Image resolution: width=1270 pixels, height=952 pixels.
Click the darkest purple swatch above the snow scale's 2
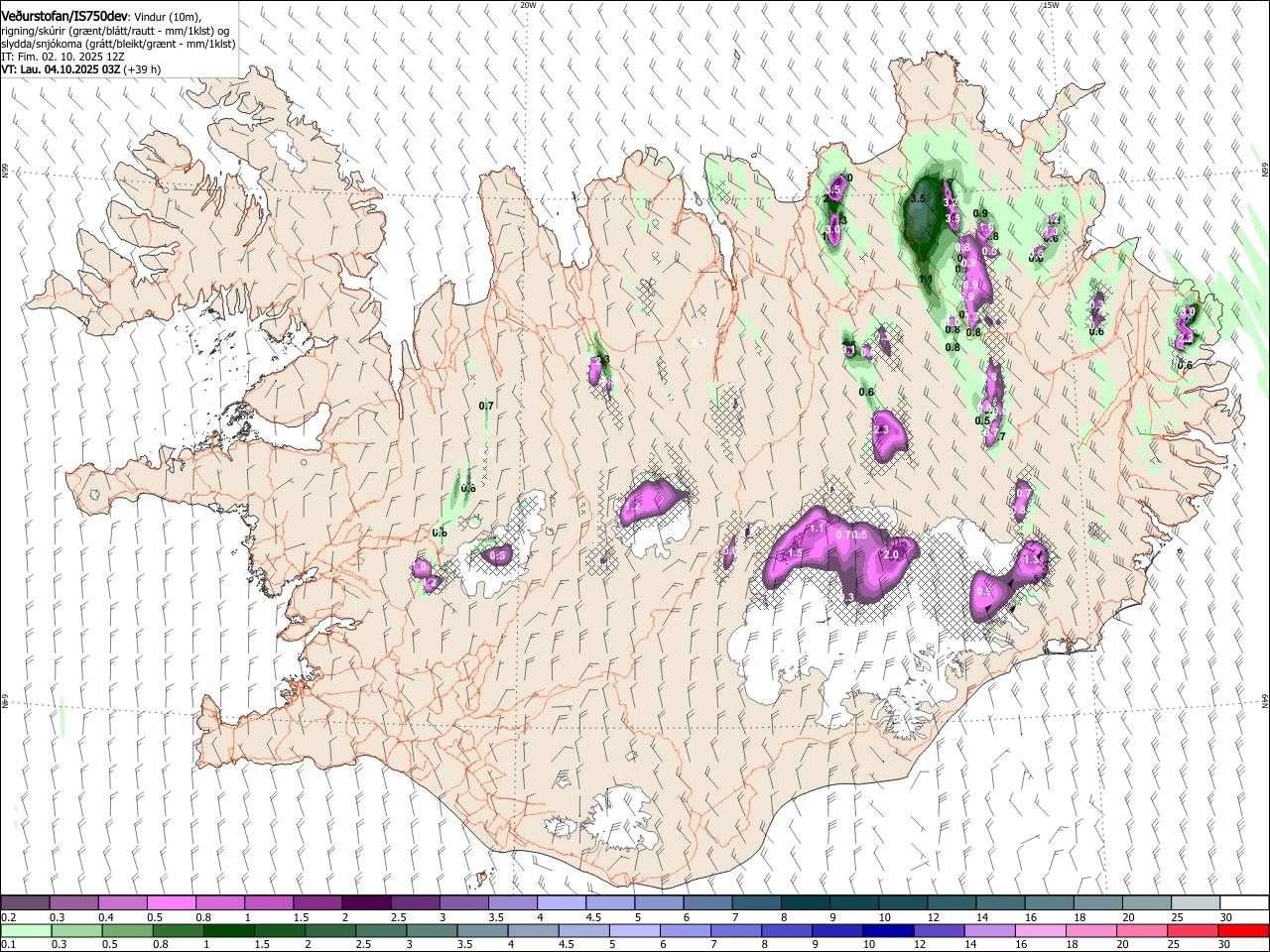pos(365,903)
